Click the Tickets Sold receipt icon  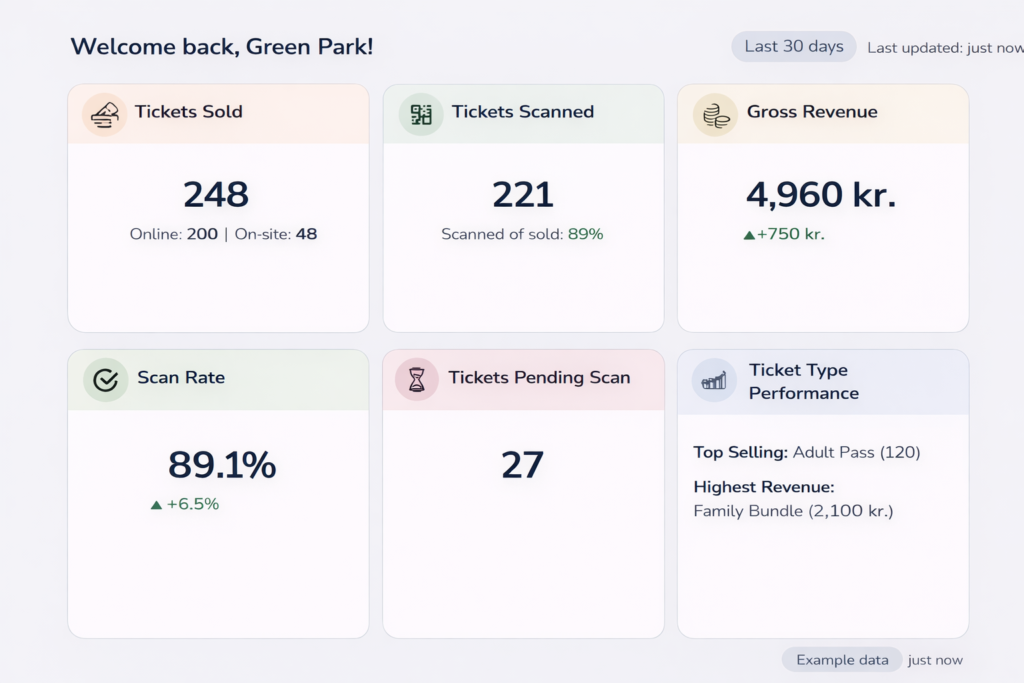click(x=103, y=113)
